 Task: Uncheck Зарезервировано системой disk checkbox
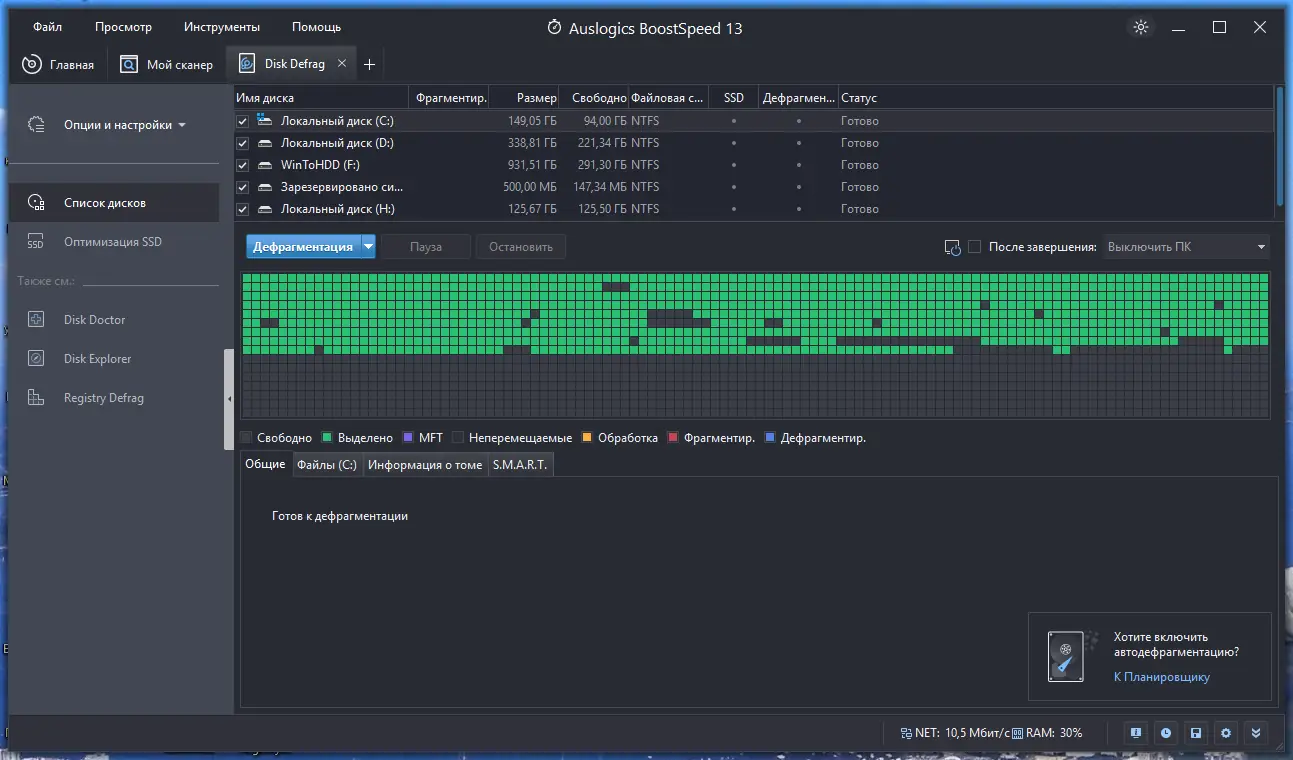(242, 187)
